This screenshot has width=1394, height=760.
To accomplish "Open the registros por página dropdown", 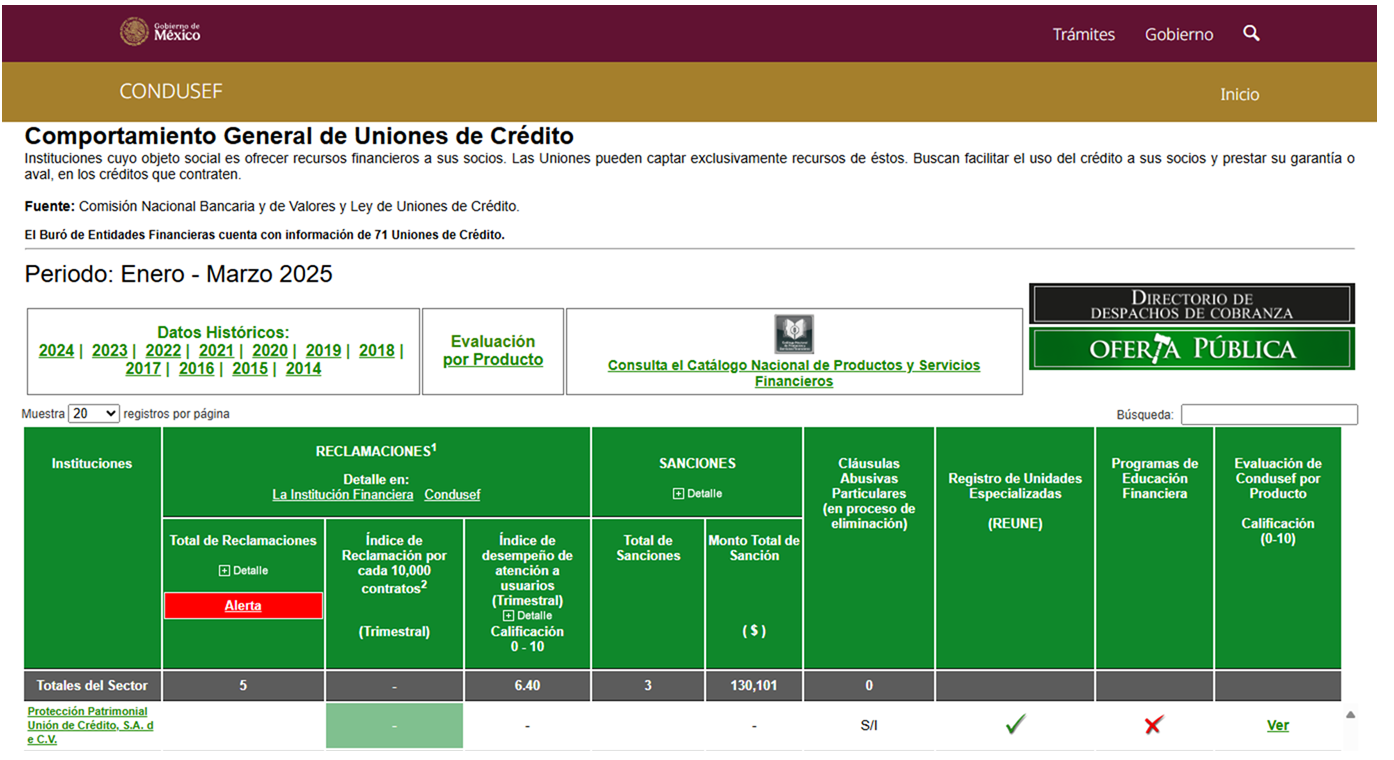I will 94,414.
